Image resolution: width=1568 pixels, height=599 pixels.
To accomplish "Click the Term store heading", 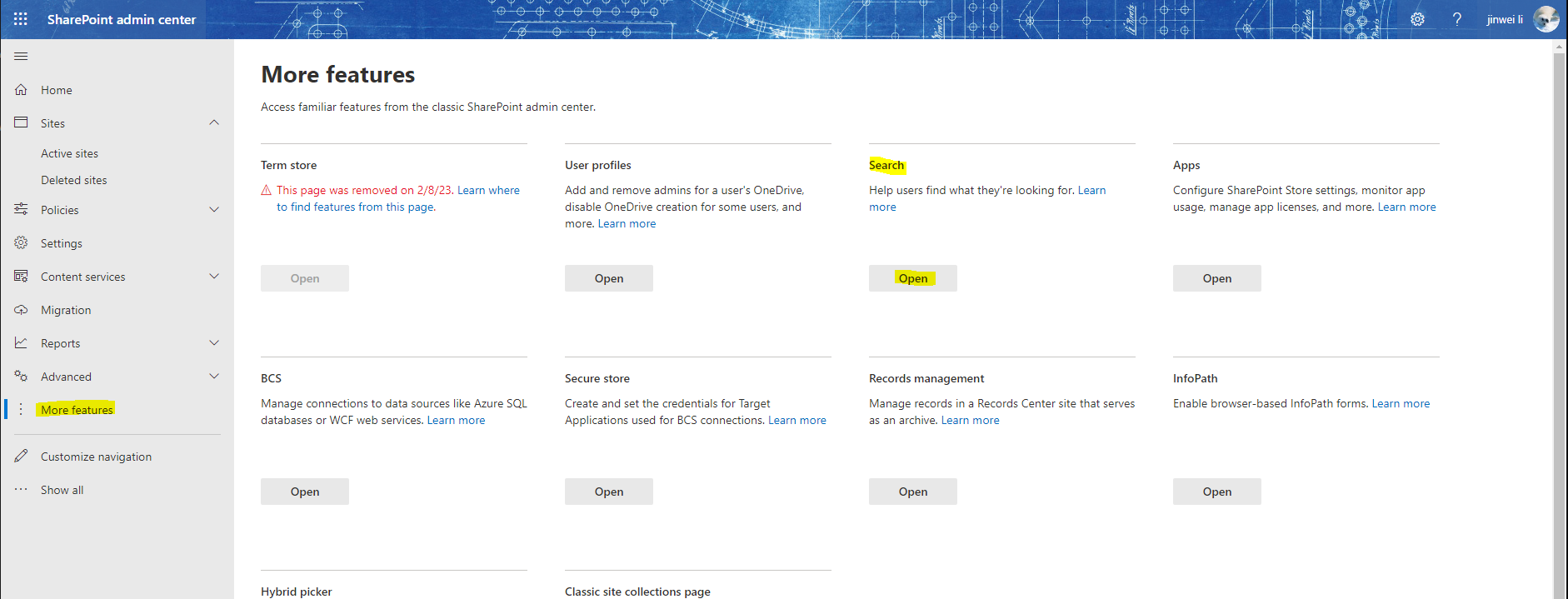I will pyautogui.click(x=288, y=165).
